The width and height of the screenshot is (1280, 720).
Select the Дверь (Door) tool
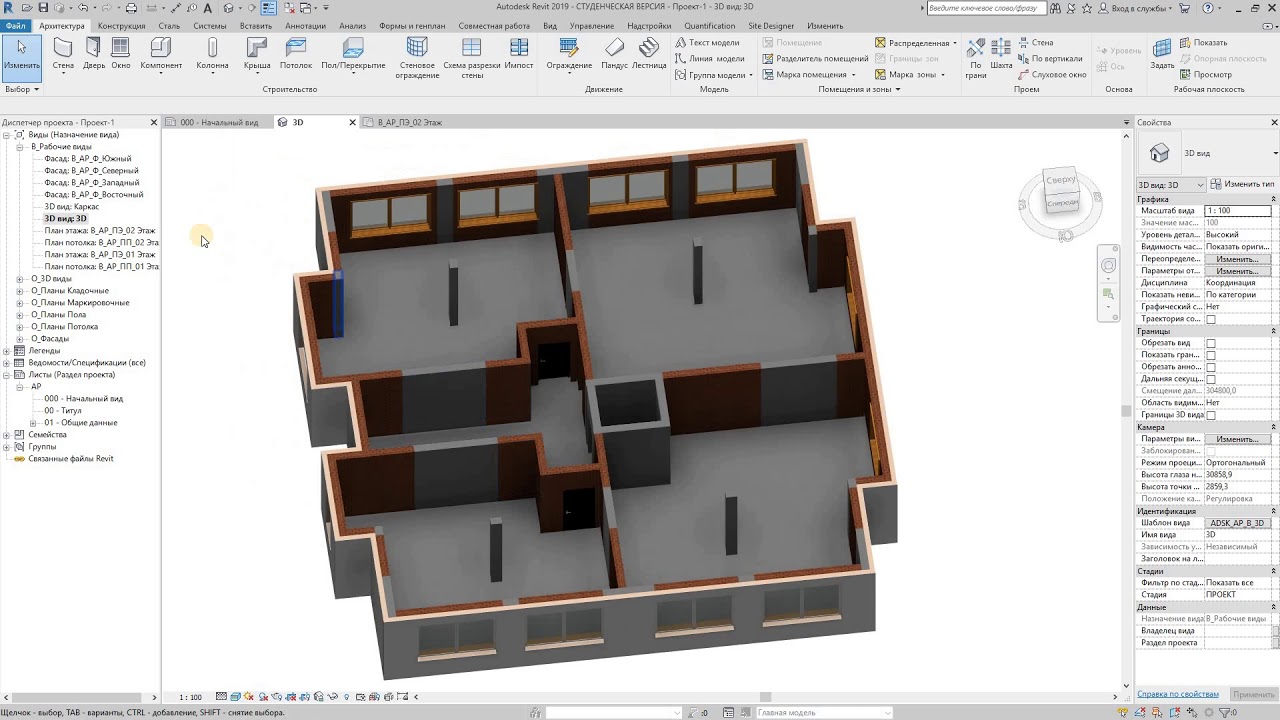coord(94,55)
